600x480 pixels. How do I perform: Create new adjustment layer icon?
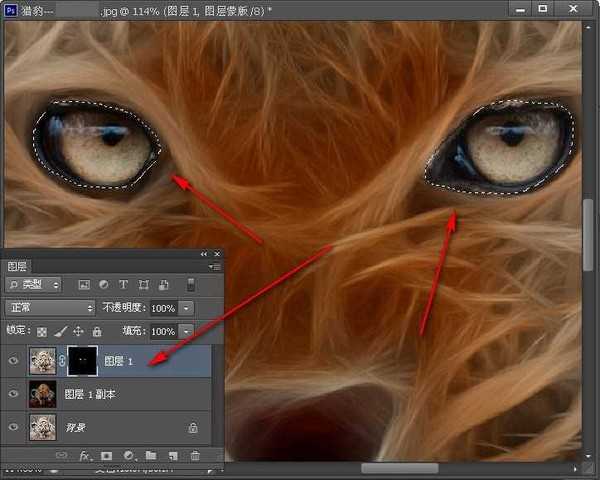(129, 456)
